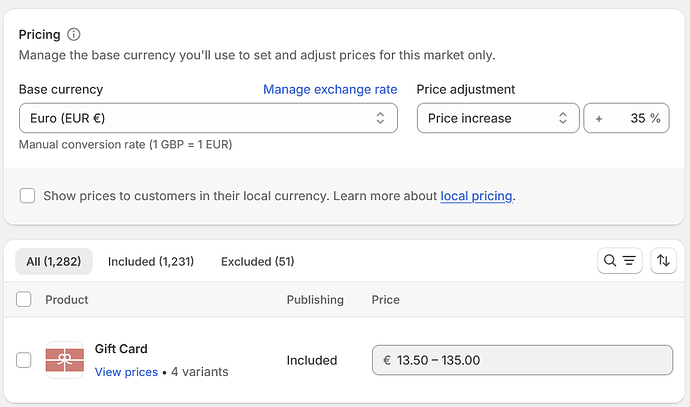Select the Gift Card row checkbox
The width and height of the screenshot is (690, 407).
[x=25, y=360]
